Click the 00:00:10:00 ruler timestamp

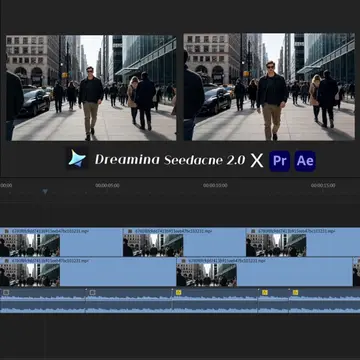(x=215, y=186)
